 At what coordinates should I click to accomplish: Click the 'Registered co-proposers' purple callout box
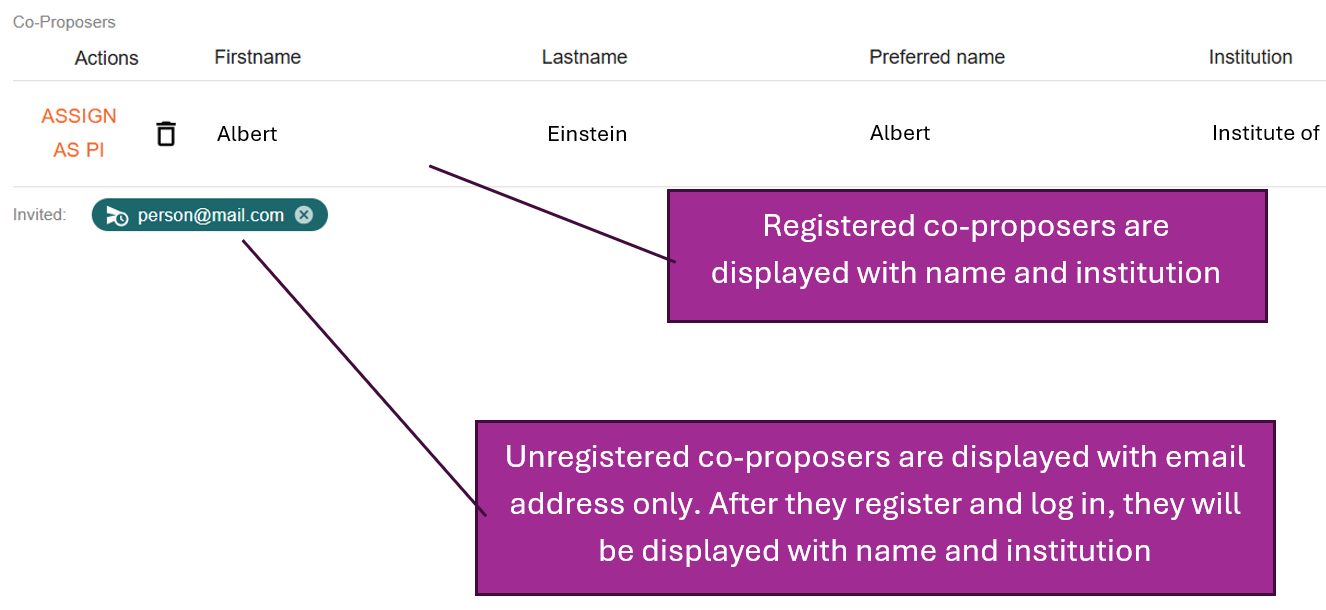tap(966, 256)
